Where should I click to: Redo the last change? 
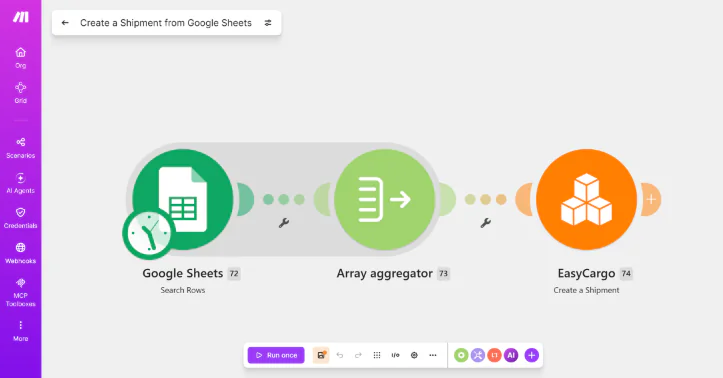(x=358, y=355)
